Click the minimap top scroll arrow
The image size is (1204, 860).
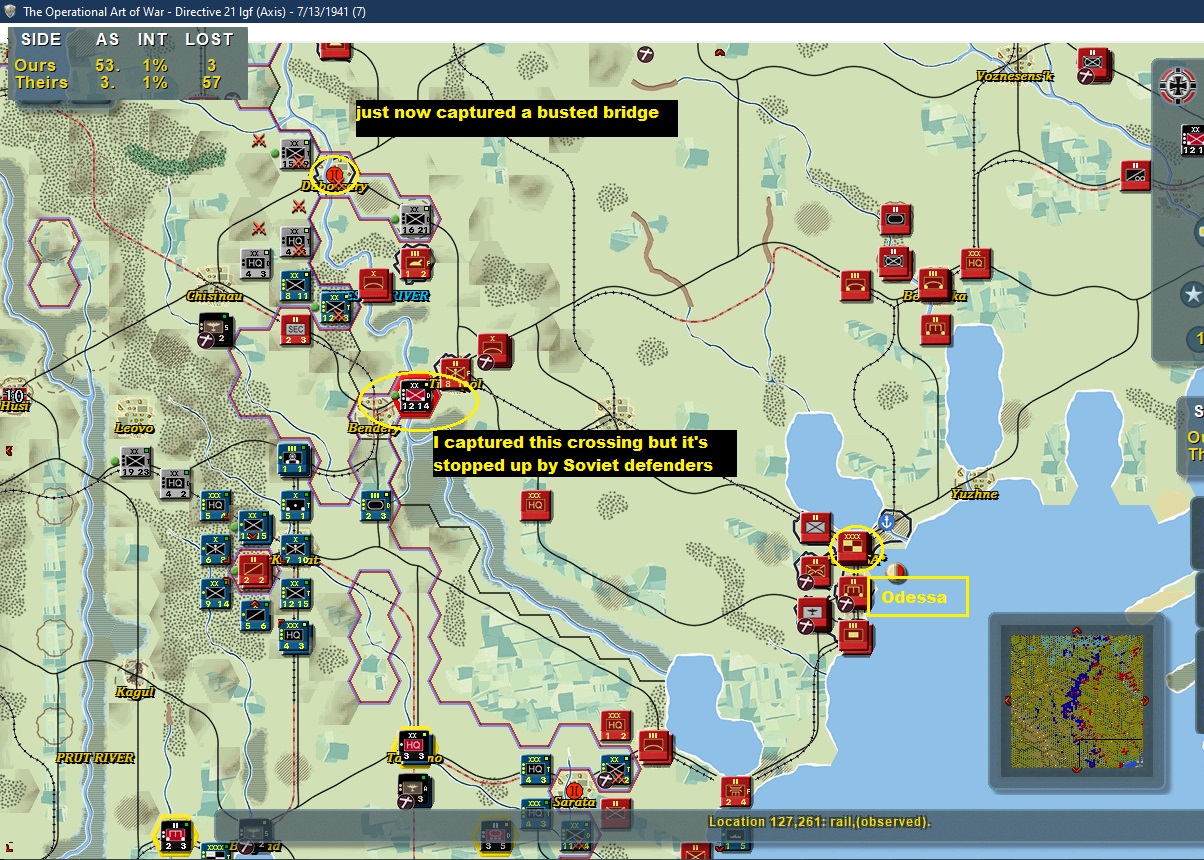[1077, 630]
